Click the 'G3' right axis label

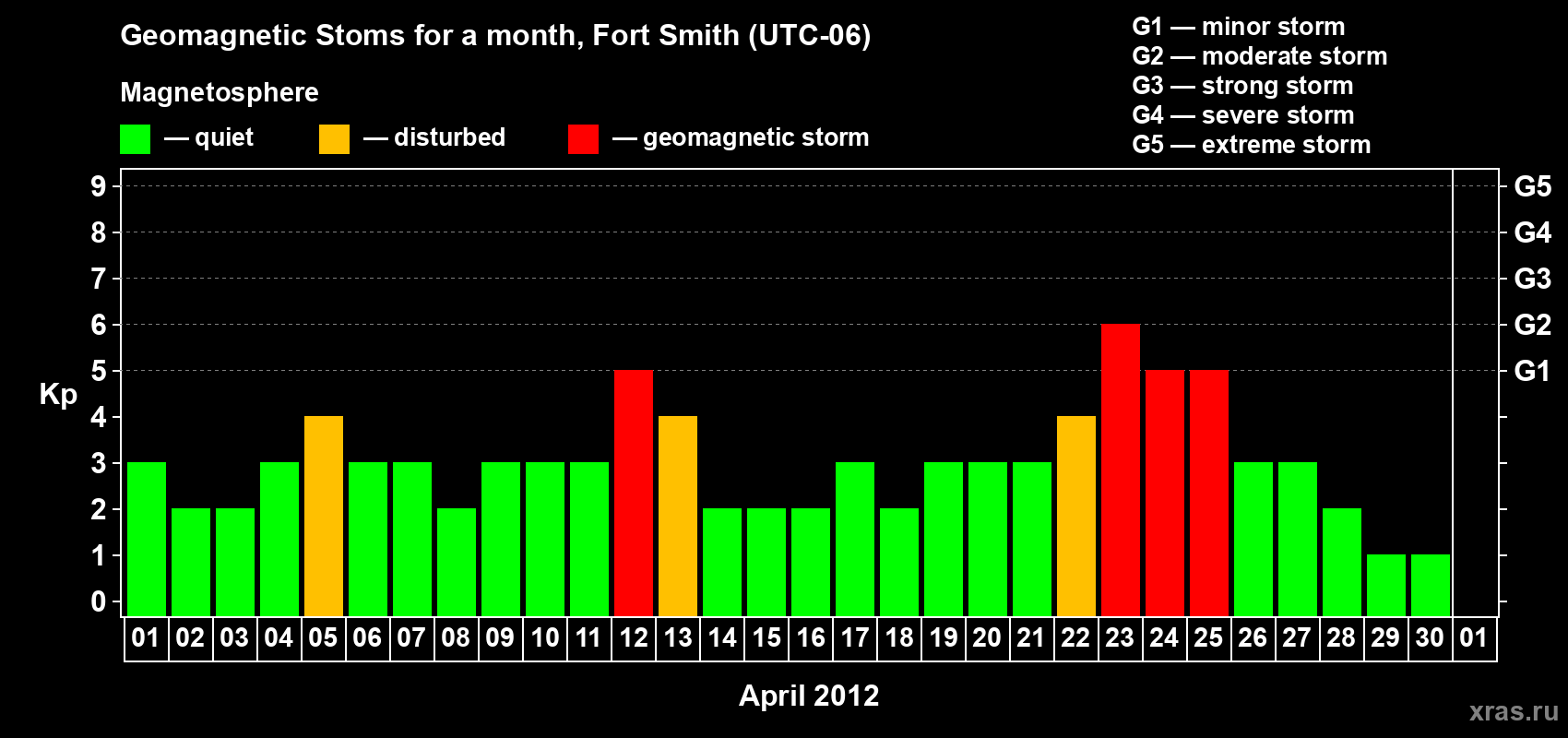(1533, 279)
